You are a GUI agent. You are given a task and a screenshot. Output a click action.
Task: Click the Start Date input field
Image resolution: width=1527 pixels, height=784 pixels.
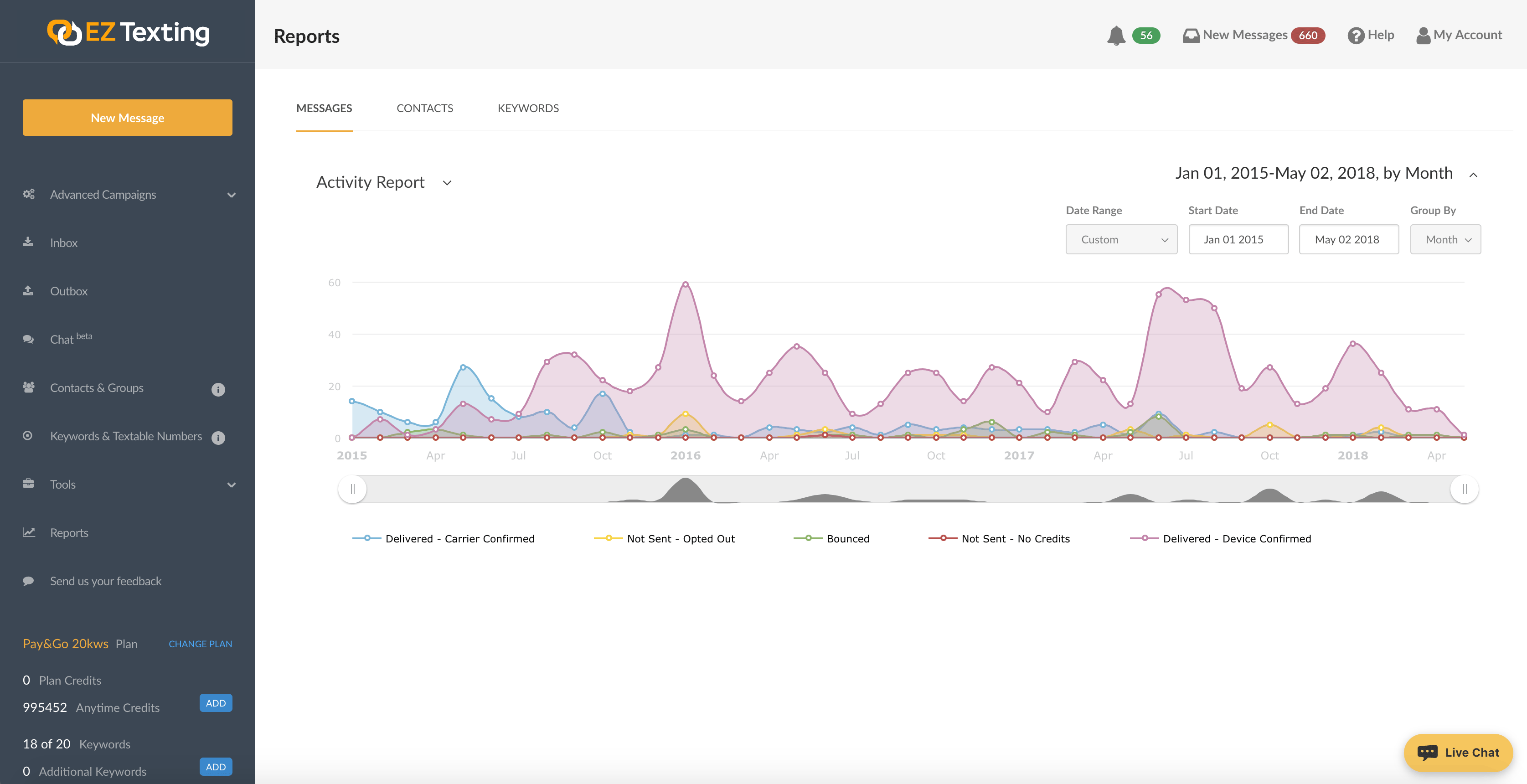point(1238,239)
